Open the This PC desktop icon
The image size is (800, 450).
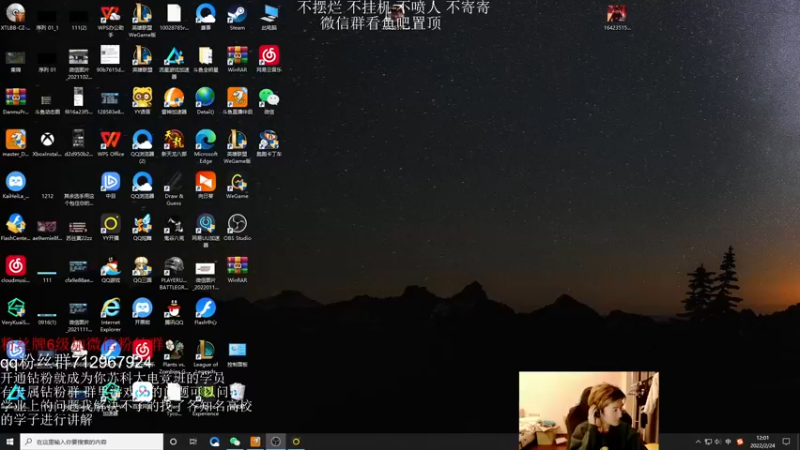pos(269,16)
